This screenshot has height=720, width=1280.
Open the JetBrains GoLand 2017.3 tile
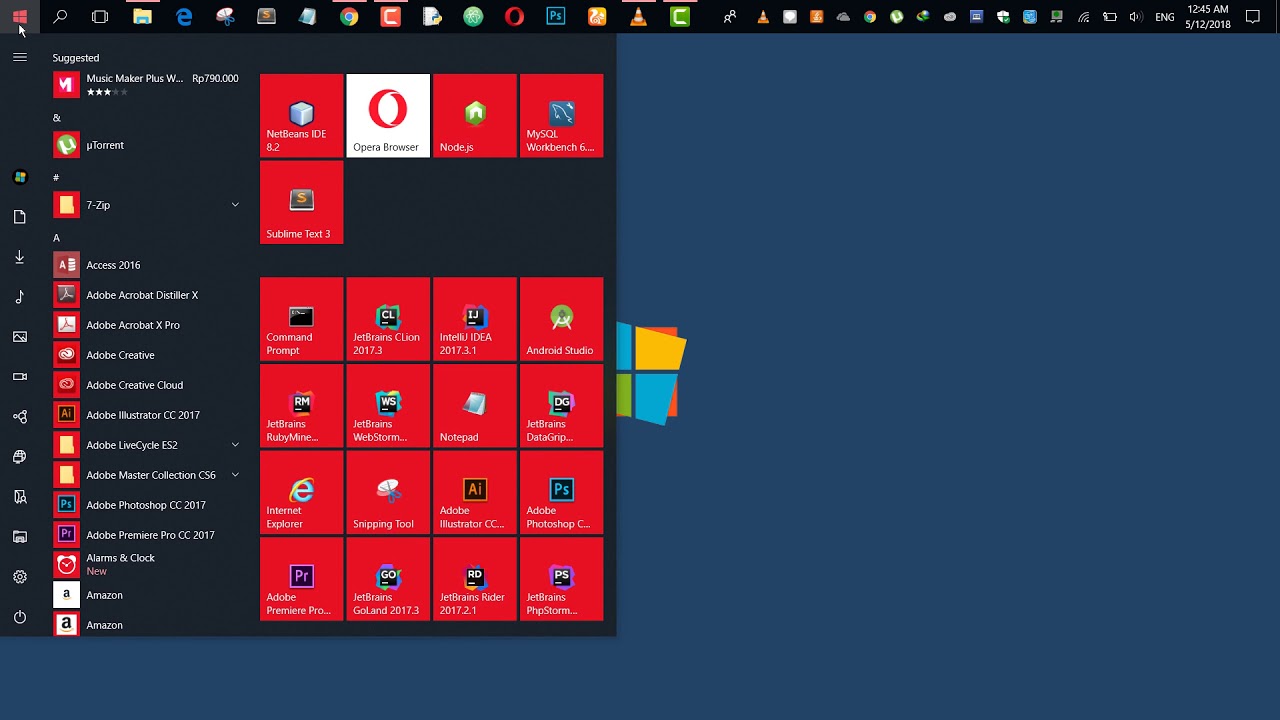pos(388,579)
